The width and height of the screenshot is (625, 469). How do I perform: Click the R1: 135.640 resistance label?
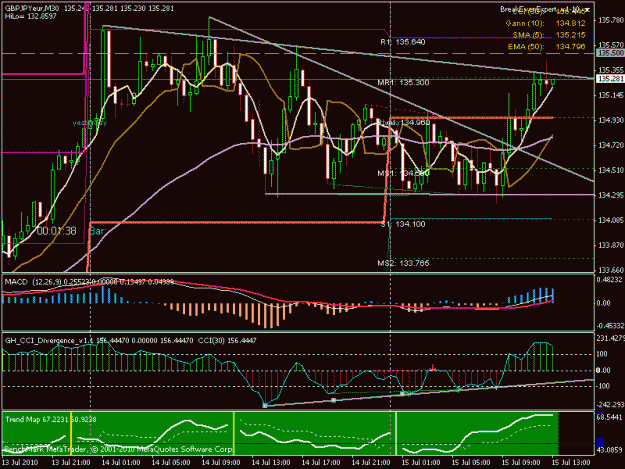pyautogui.click(x=403, y=42)
